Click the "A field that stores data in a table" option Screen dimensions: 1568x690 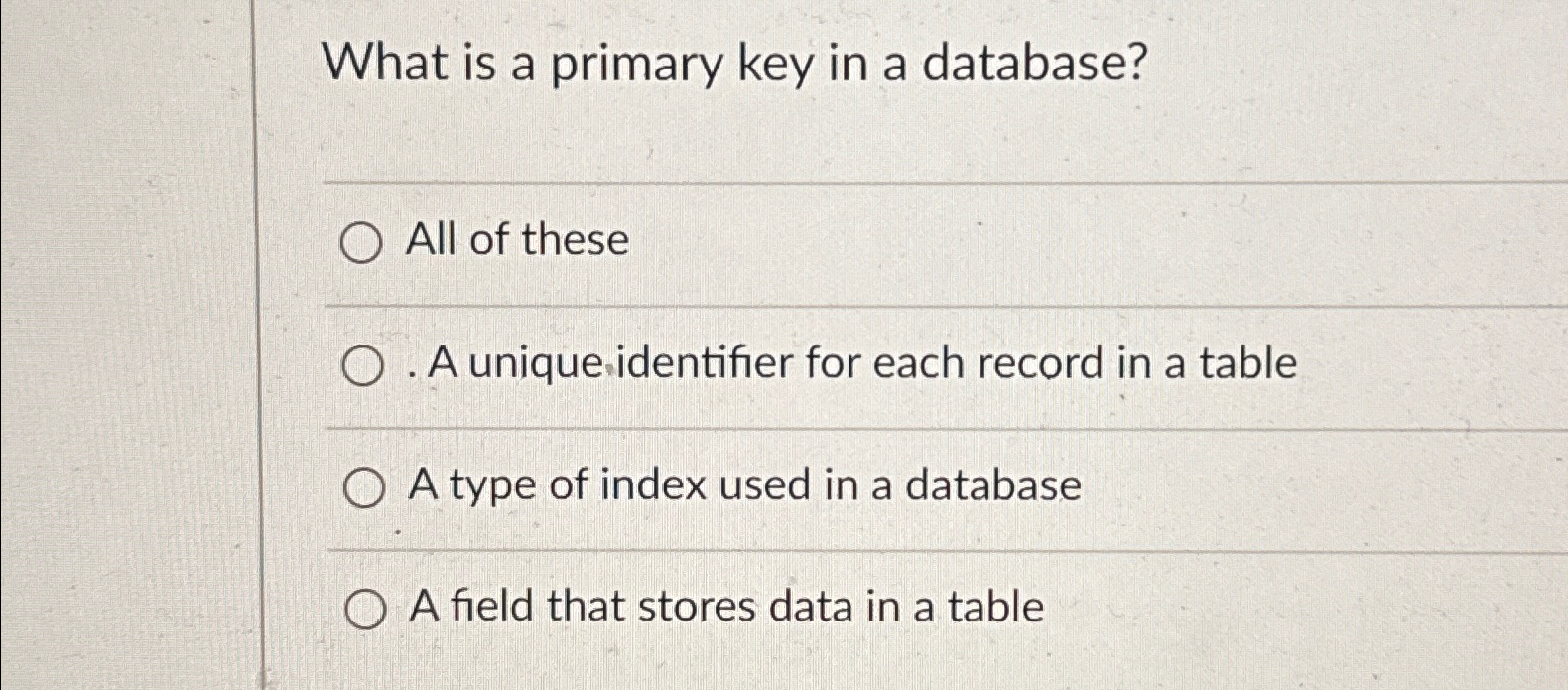pyautogui.click(x=724, y=606)
